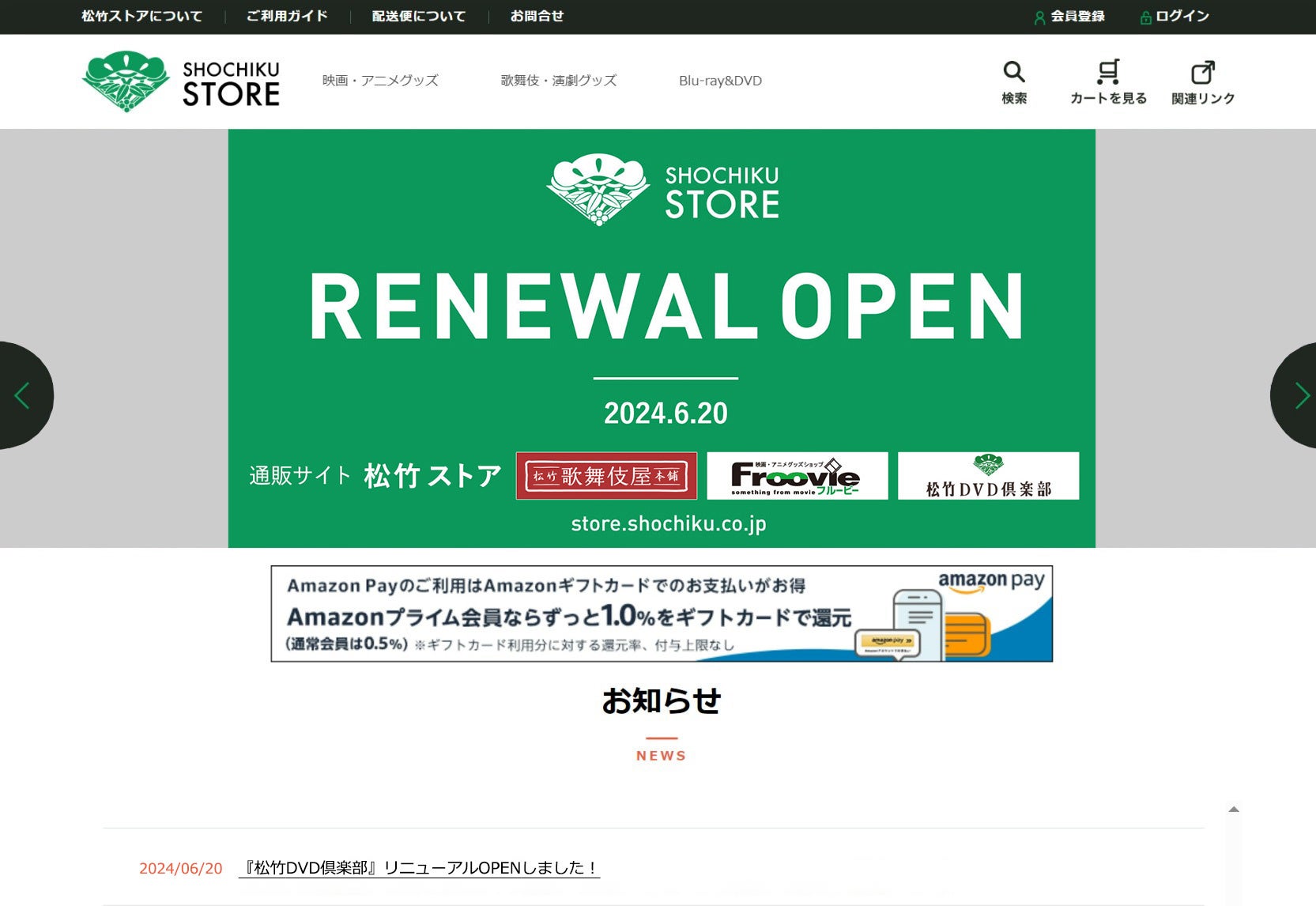Click the 検索 label under search
The height and width of the screenshot is (906, 1316).
[1014, 98]
